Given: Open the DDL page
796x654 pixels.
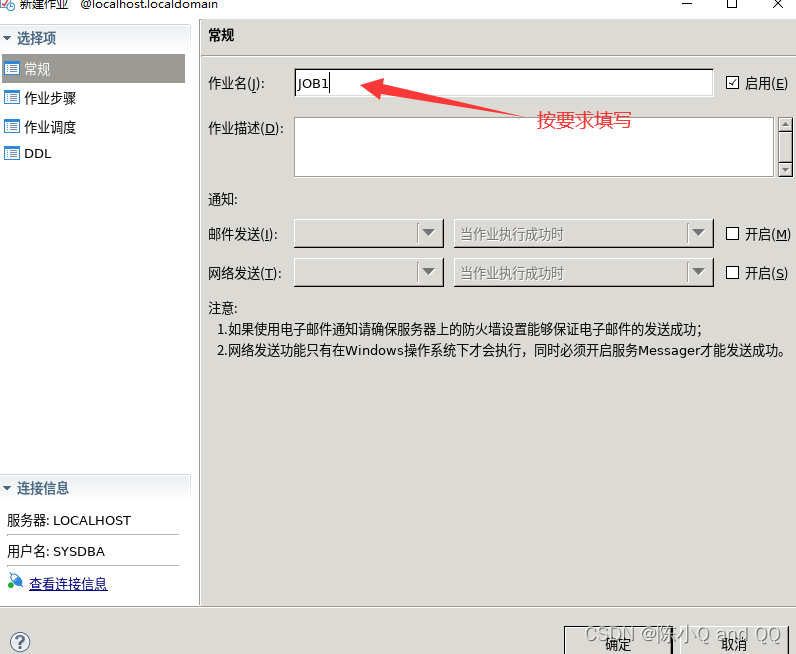Looking at the screenshot, I should click(x=38, y=153).
